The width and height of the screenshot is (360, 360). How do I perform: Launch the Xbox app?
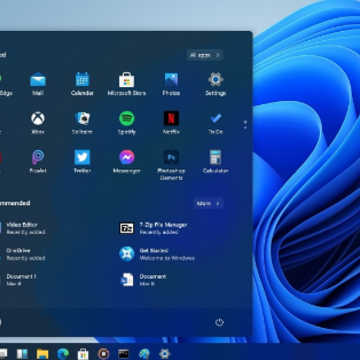(38, 123)
